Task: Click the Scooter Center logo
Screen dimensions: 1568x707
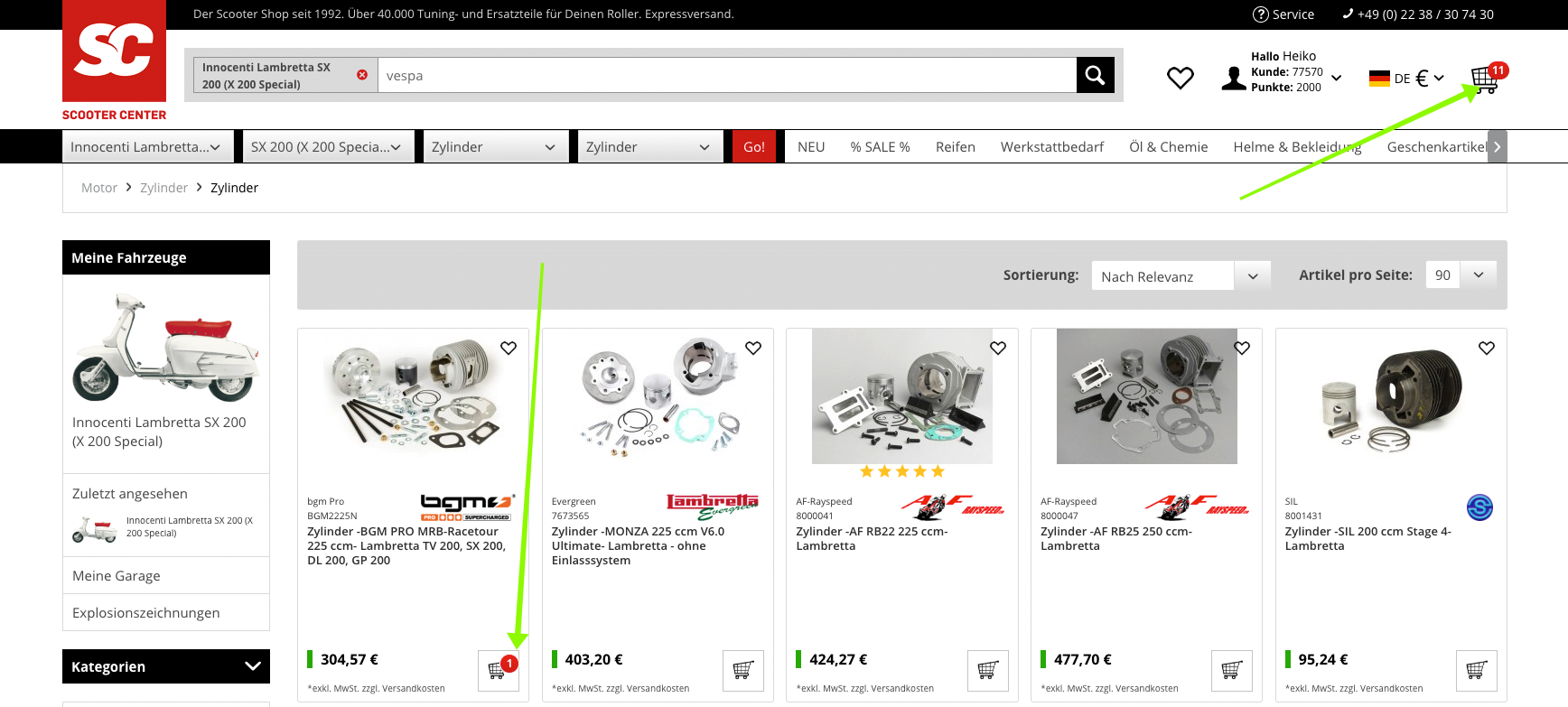Action: (114, 60)
